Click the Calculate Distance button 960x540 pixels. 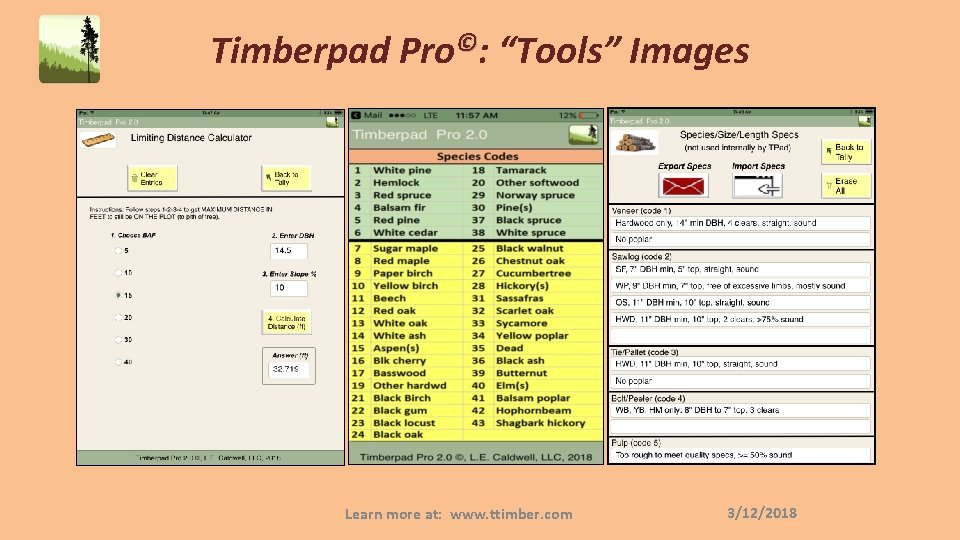pos(287,322)
